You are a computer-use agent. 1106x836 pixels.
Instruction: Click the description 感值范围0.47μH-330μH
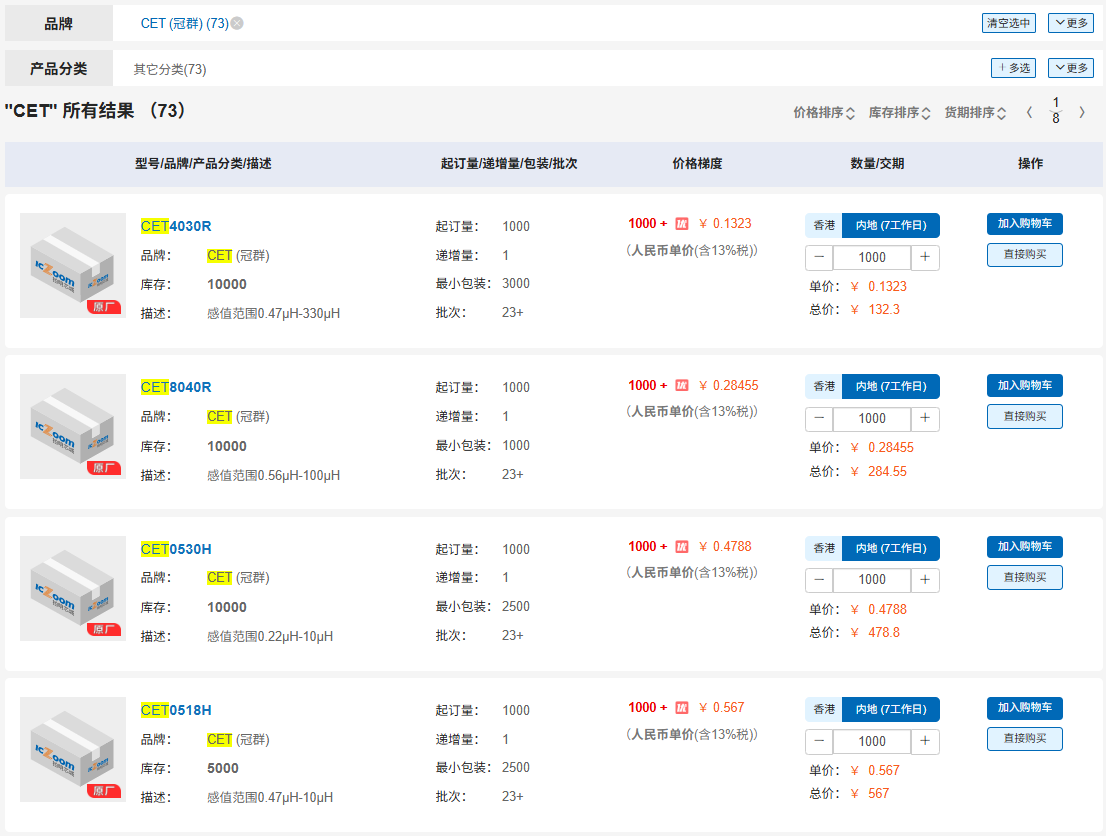tap(274, 313)
